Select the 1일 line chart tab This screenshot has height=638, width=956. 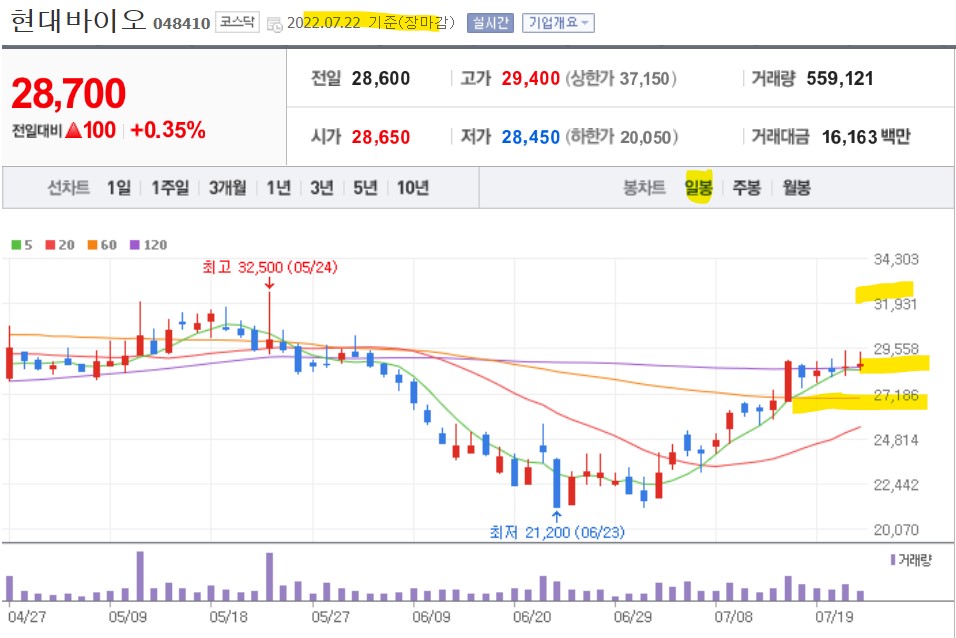[x=119, y=188]
